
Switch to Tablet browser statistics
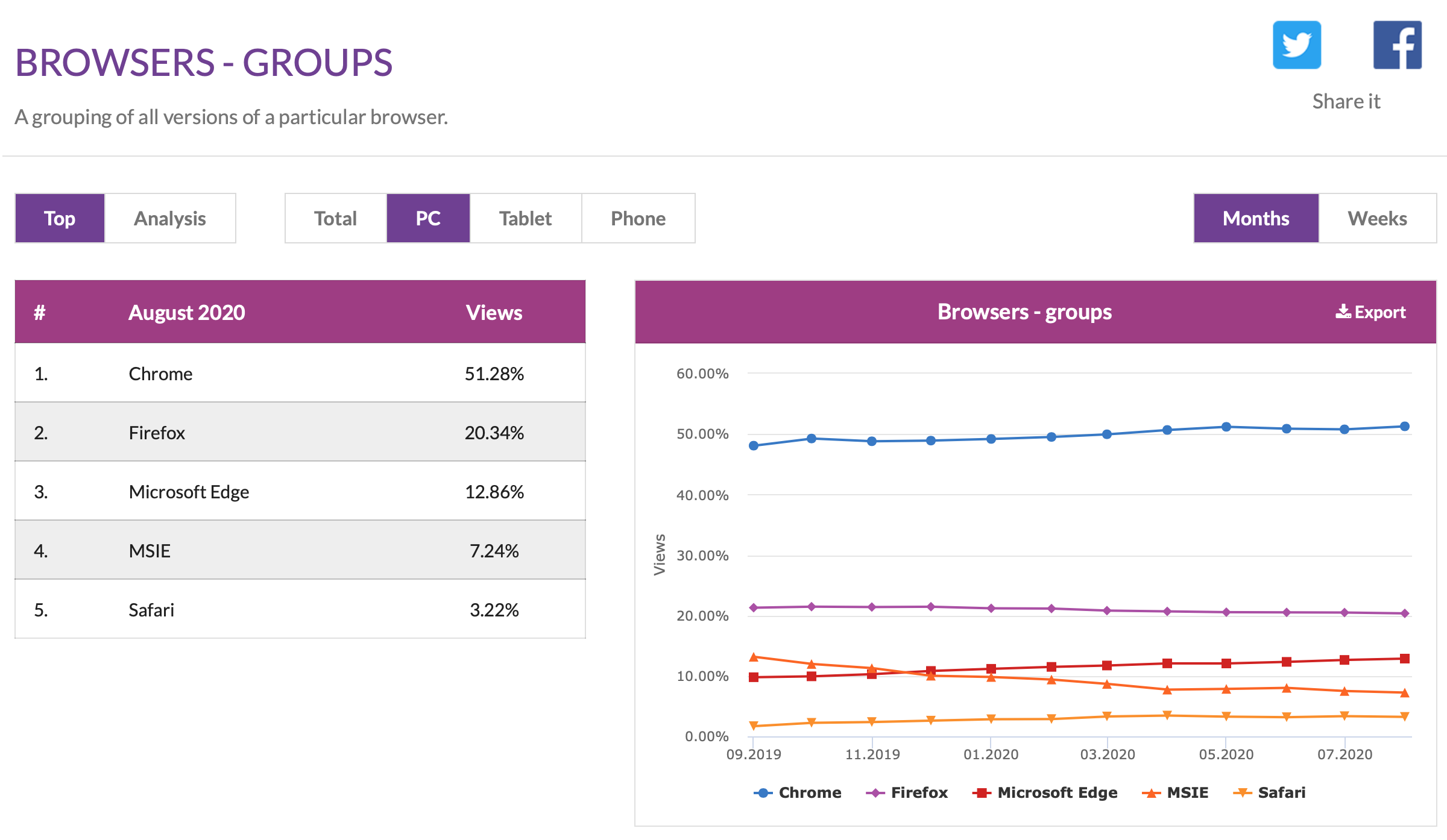click(525, 218)
